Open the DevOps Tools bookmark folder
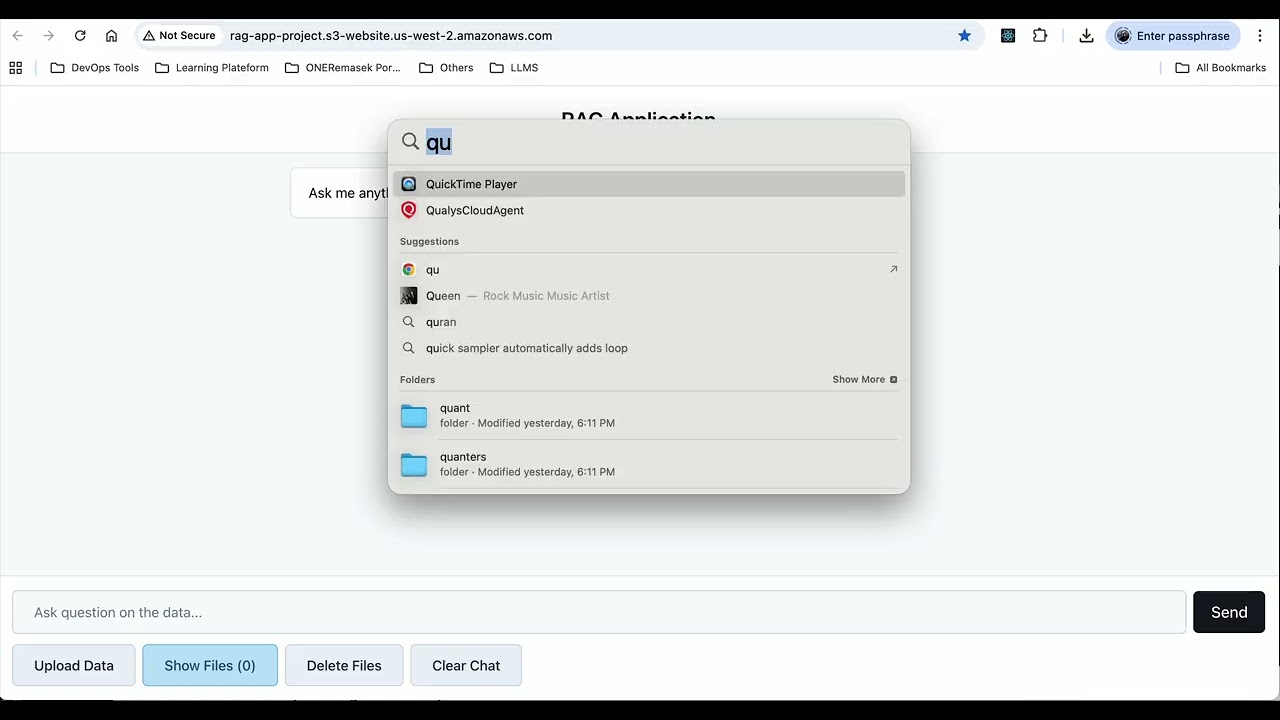 [95, 68]
